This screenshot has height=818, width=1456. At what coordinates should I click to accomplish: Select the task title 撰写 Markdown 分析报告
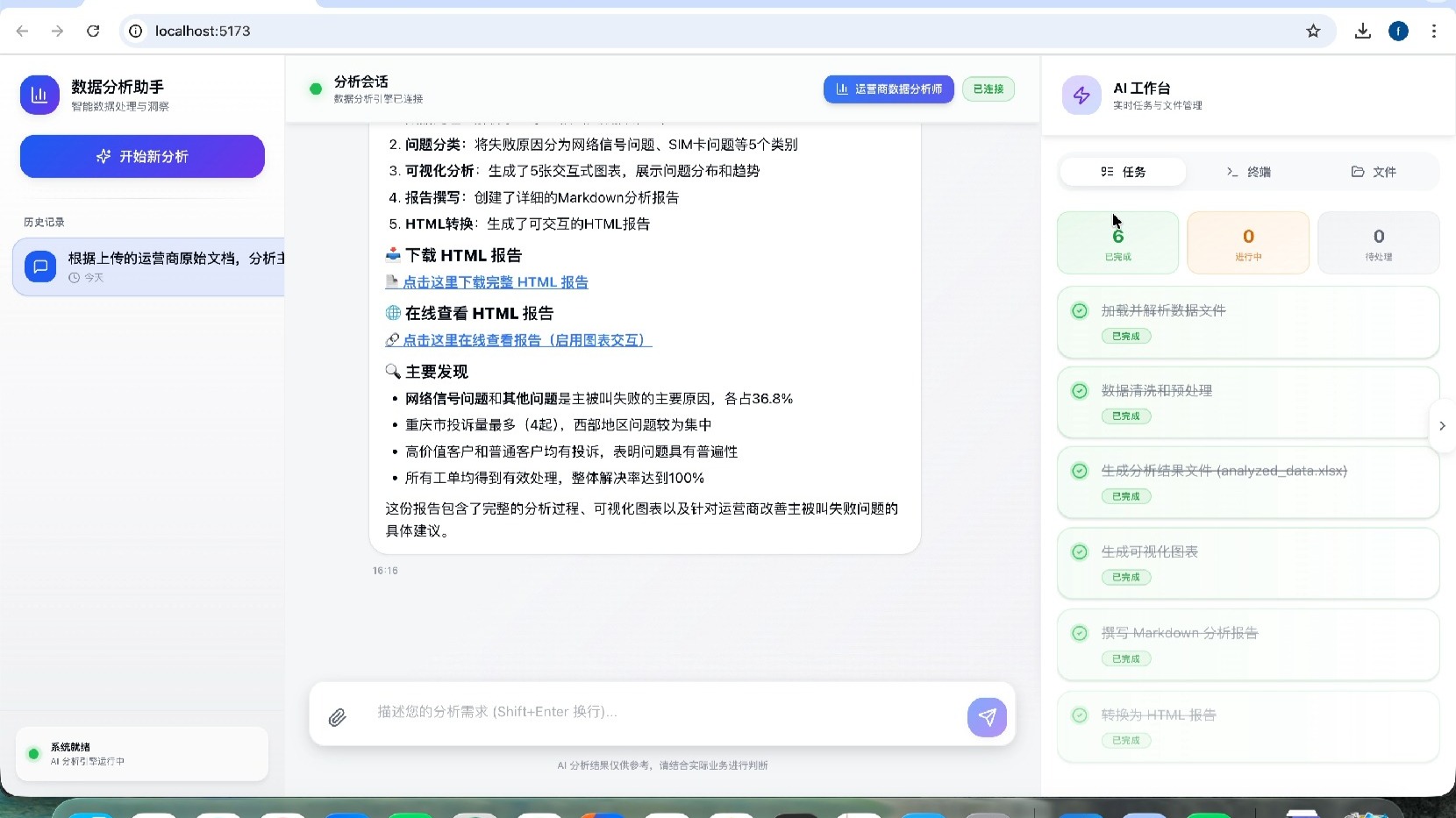1180,633
